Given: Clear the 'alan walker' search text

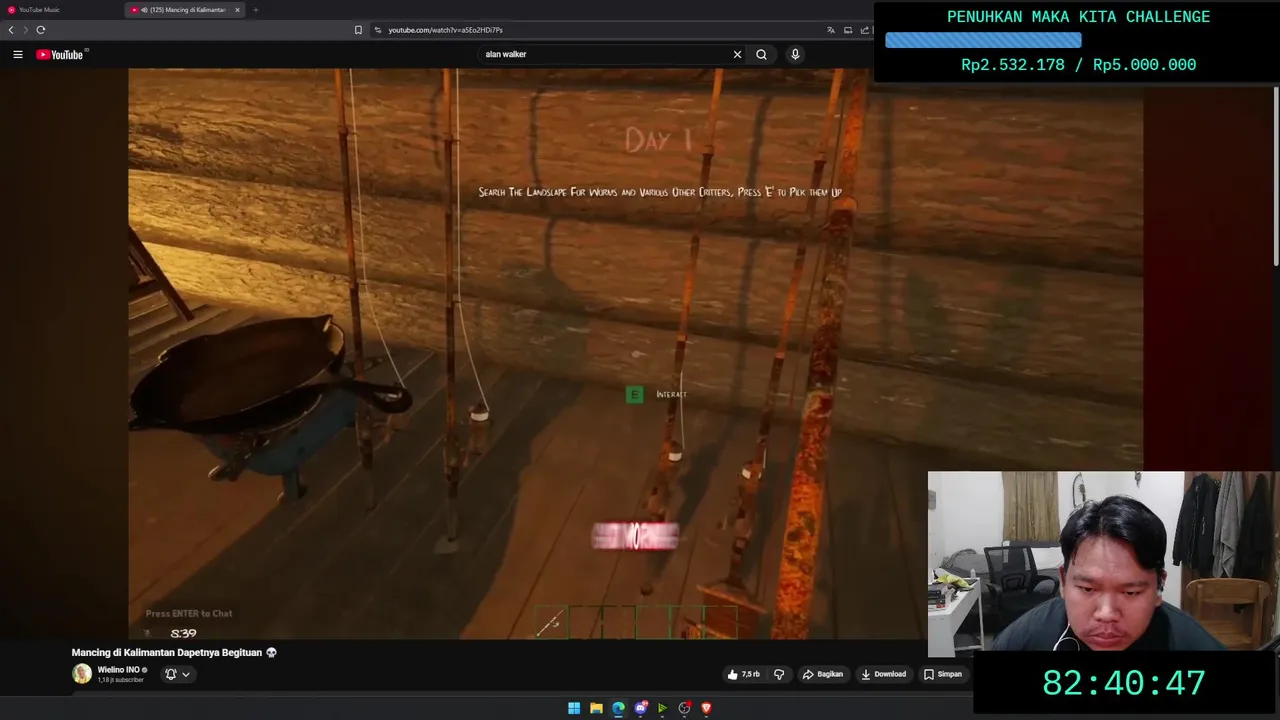Looking at the screenshot, I should (737, 54).
